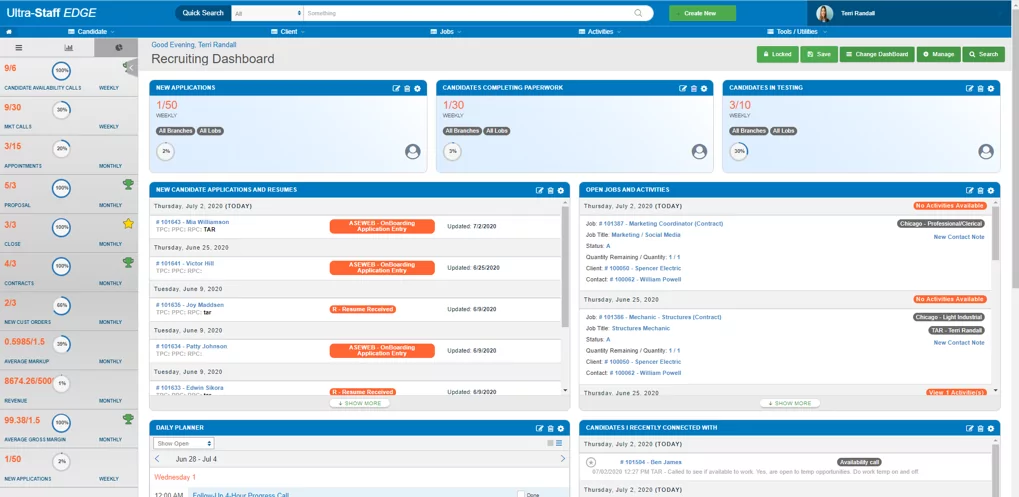Image resolution: width=1019 pixels, height=497 pixels.
Task: Edit the Open Jobs and Activities widget
Action: pos(970,190)
